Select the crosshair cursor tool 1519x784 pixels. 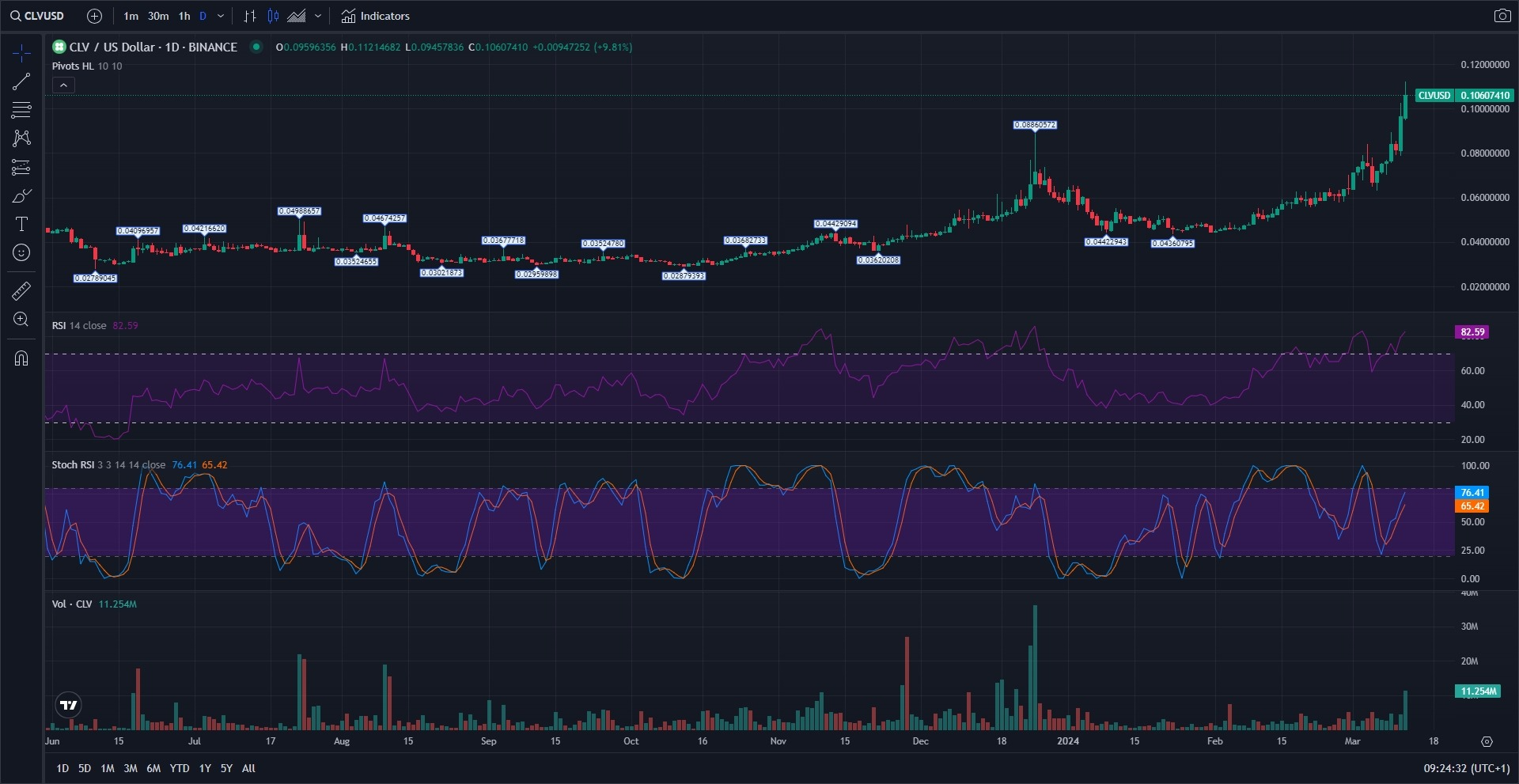(x=21, y=53)
